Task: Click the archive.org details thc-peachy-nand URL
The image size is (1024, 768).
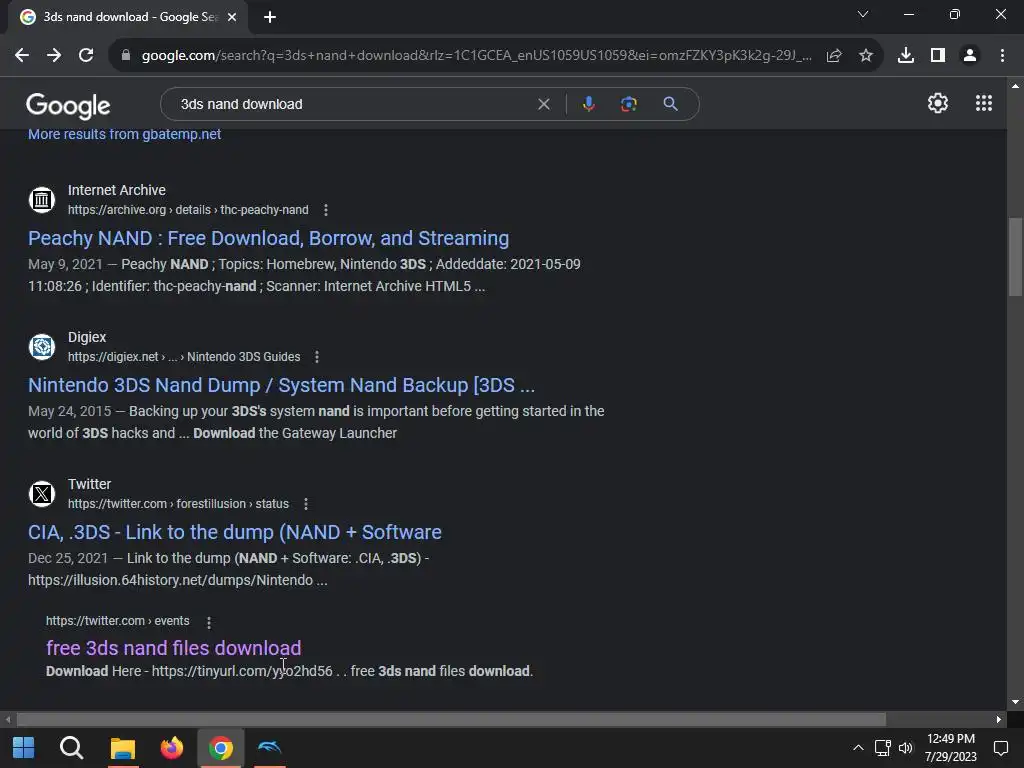Action: 188,210
